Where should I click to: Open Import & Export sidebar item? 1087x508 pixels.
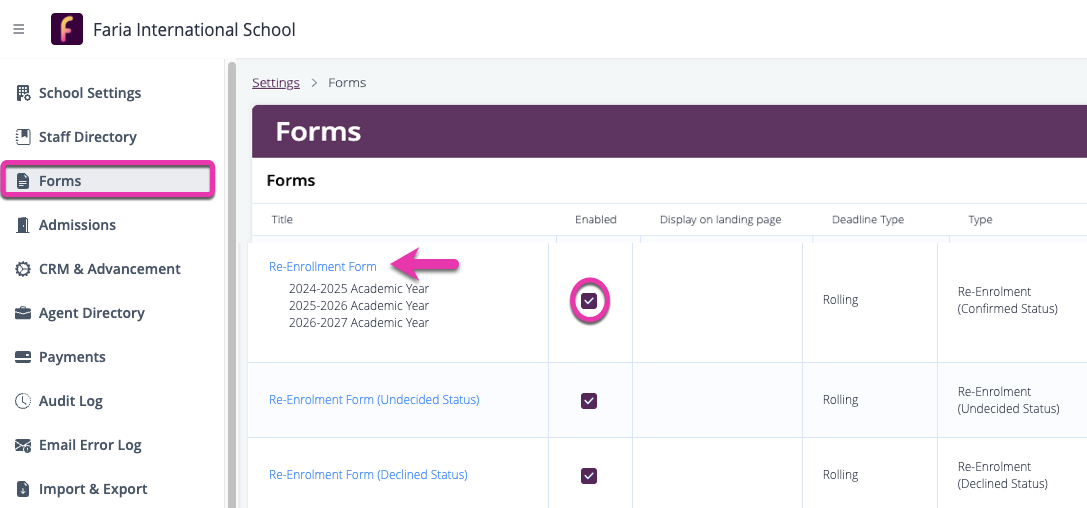coord(92,489)
